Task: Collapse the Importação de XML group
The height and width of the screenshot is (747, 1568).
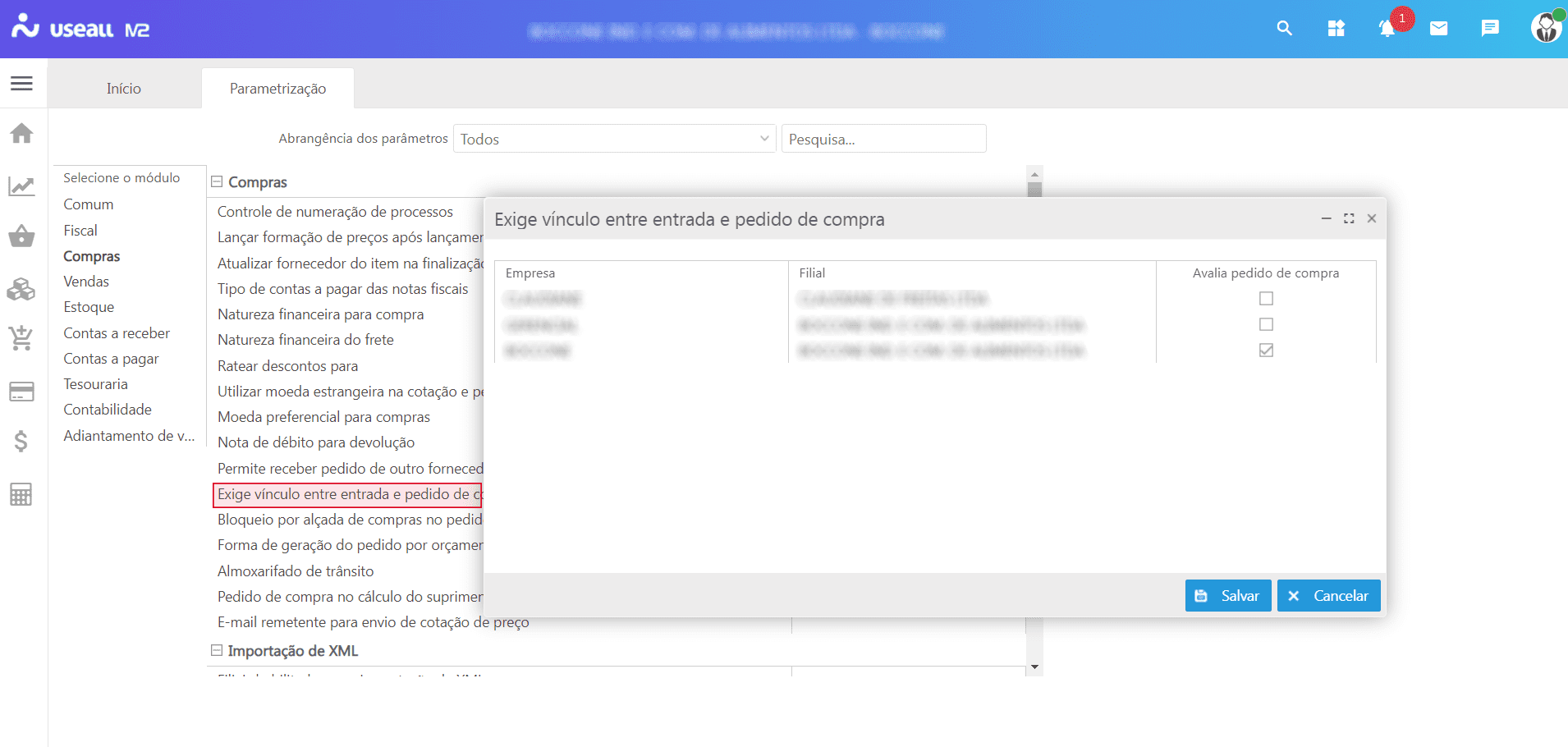Action: coord(217,651)
